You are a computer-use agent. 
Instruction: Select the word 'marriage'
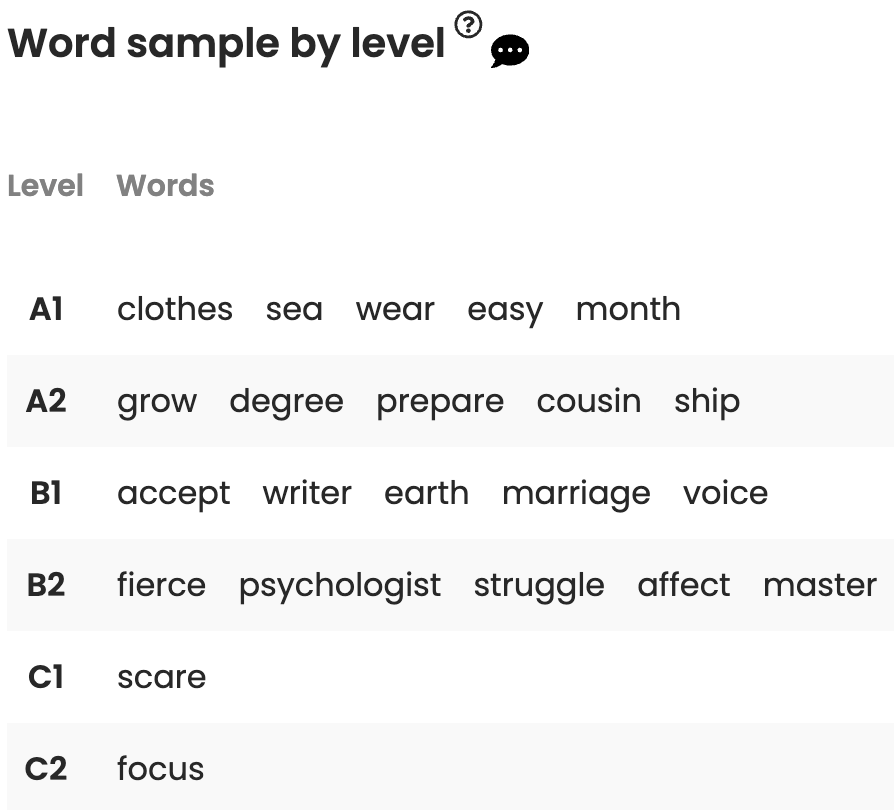(x=576, y=493)
